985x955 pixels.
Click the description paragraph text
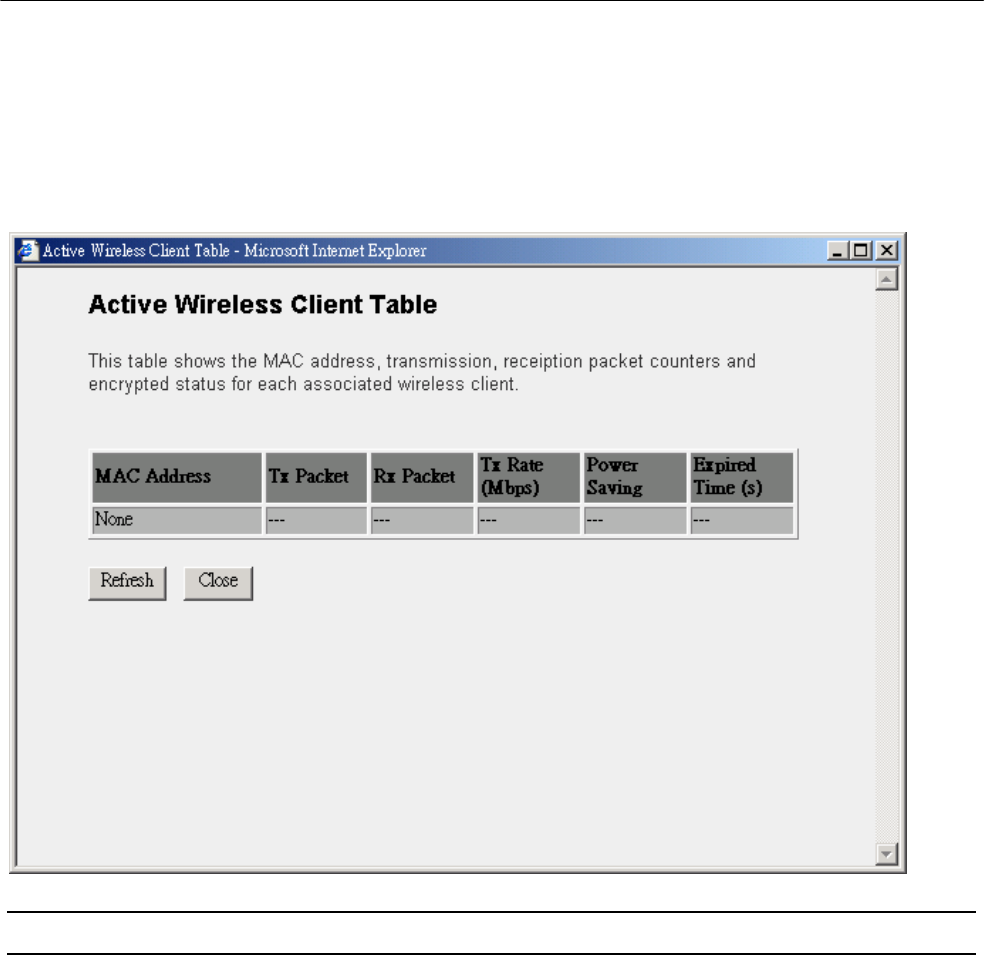click(x=422, y=373)
